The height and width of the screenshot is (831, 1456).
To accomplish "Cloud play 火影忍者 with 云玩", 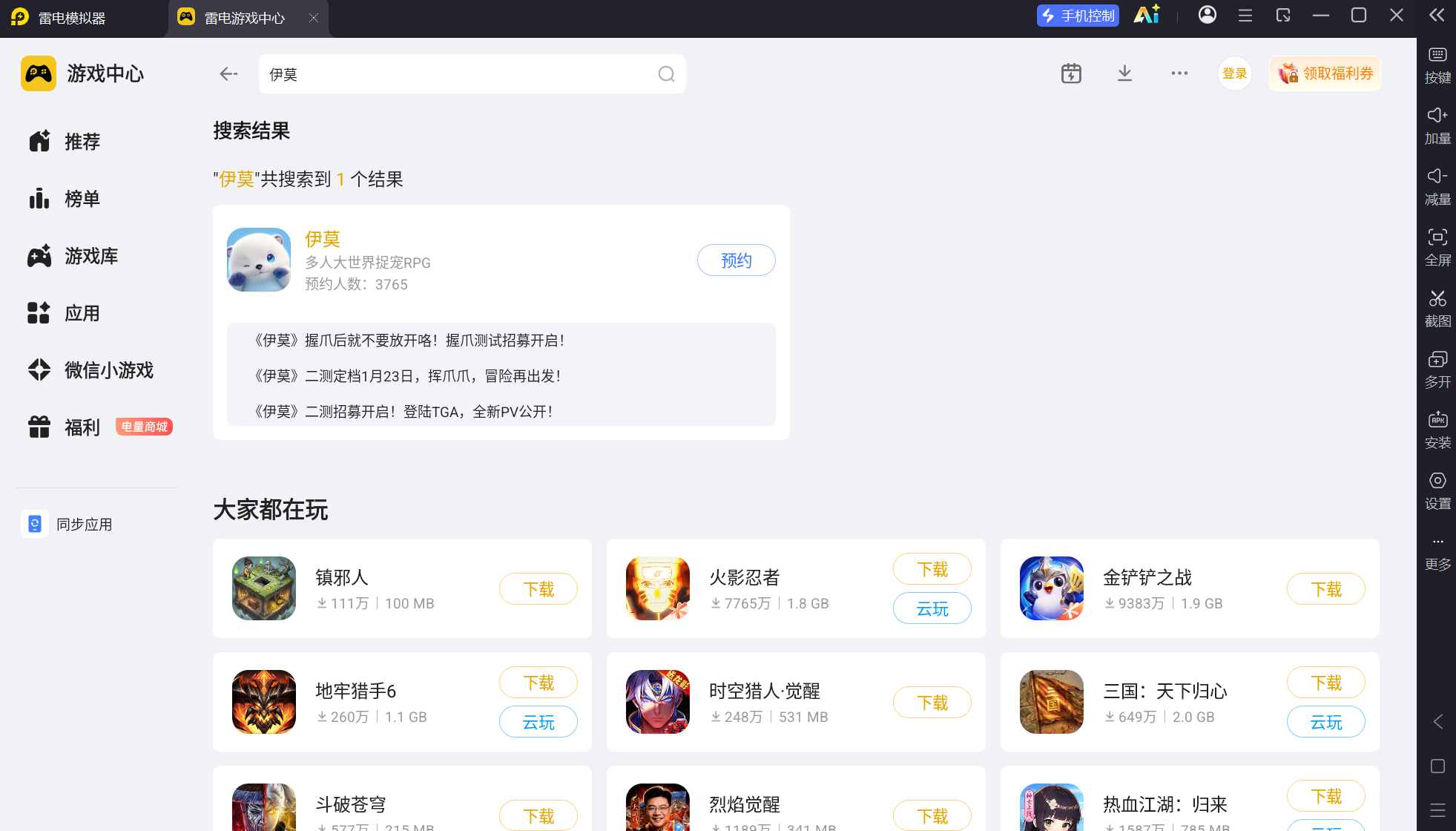I will point(932,608).
